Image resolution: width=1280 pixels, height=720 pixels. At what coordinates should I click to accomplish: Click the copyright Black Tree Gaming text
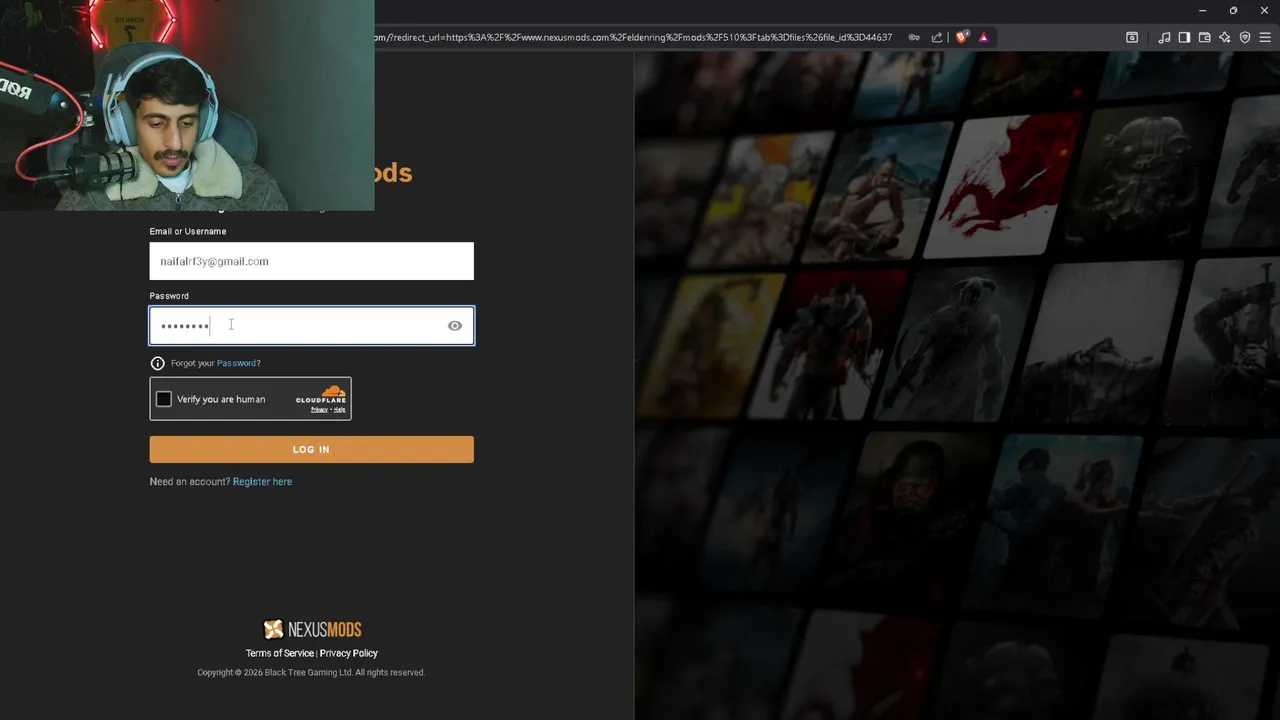click(311, 673)
